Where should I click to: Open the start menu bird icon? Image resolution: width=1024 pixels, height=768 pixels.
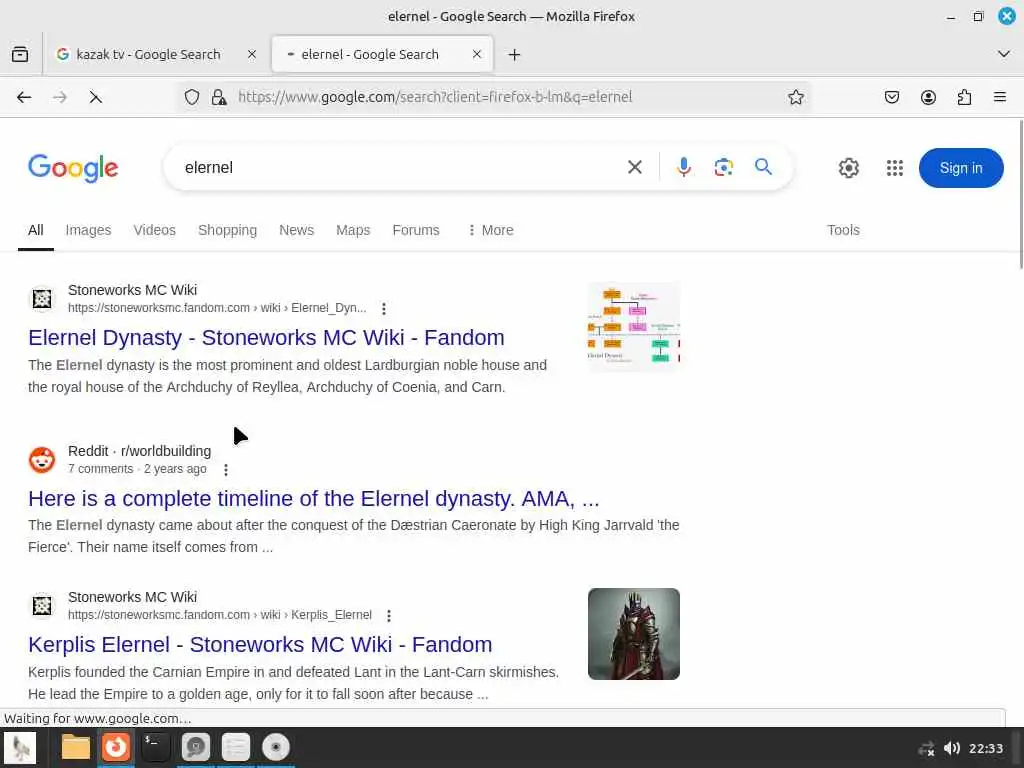click(20, 747)
